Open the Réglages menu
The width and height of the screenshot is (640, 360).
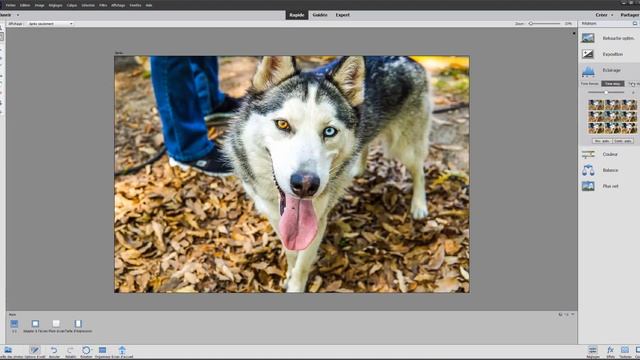[x=56, y=5]
